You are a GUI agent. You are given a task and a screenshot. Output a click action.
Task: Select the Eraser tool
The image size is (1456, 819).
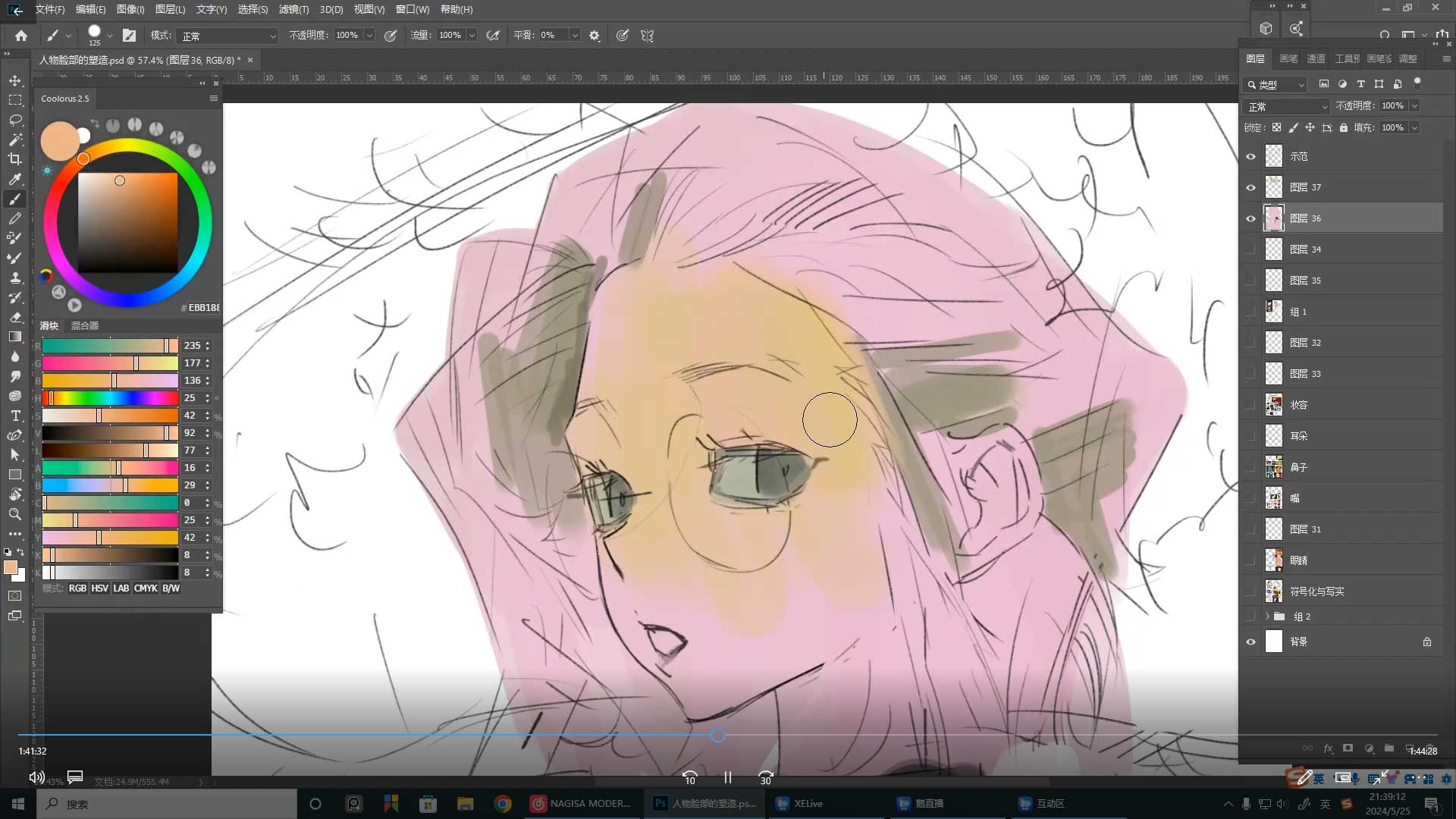click(15, 317)
